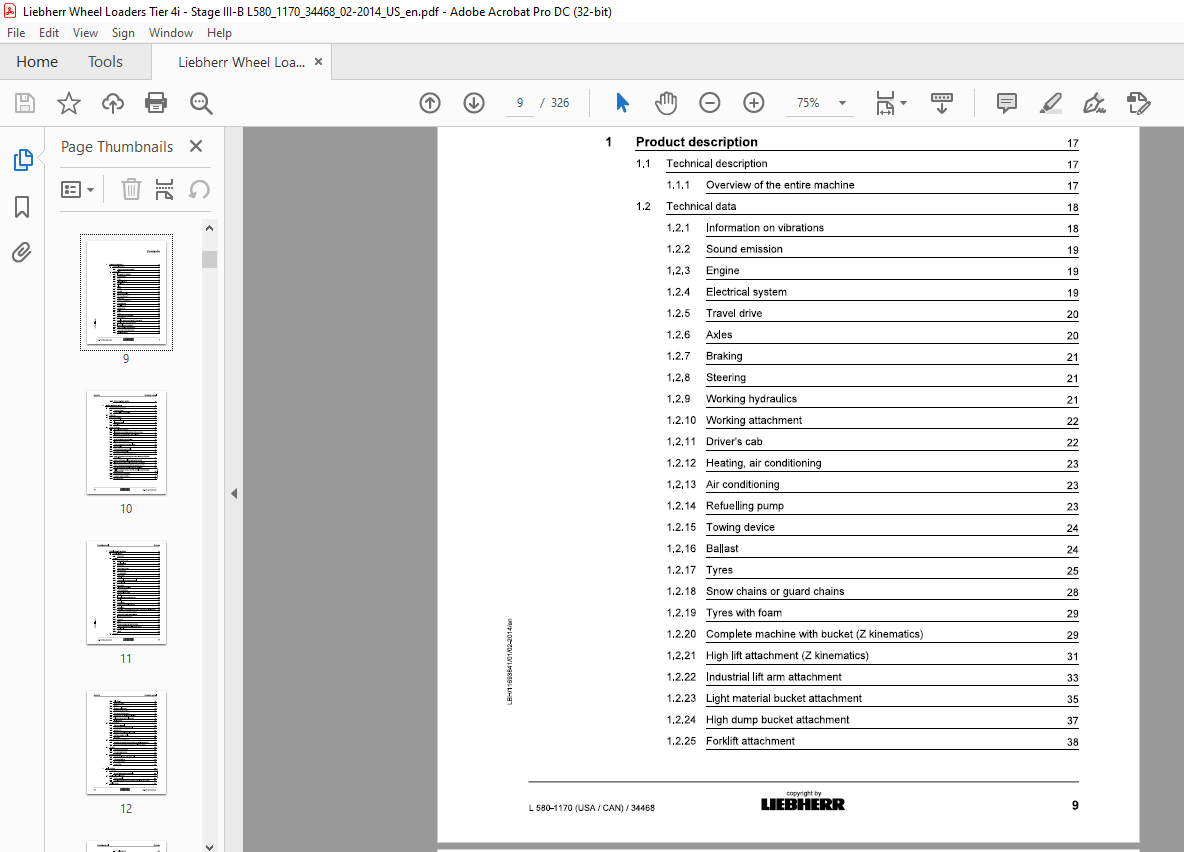Add the document to starred files
The width and height of the screenshot is (1184, 852).
pyautogui.click(x=69, y=103)
